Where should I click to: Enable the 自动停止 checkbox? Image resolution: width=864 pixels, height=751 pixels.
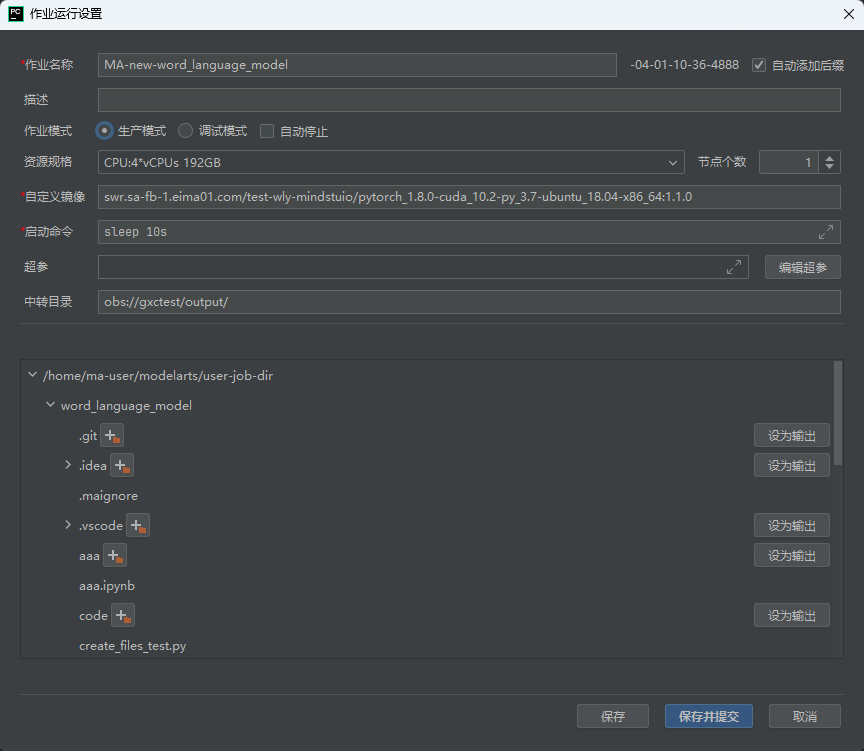click(x=267, y=131)
